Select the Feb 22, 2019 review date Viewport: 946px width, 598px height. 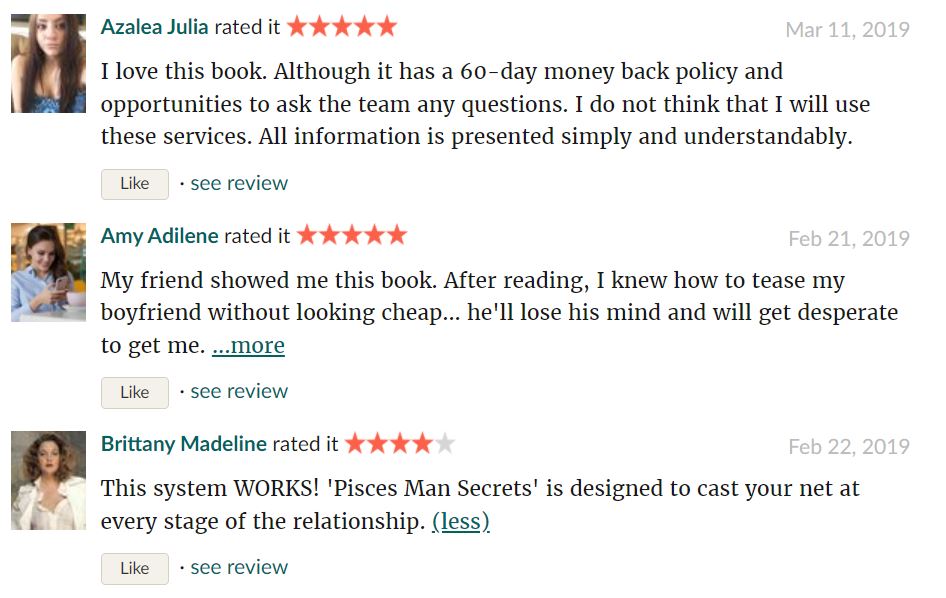pos(849,446)
